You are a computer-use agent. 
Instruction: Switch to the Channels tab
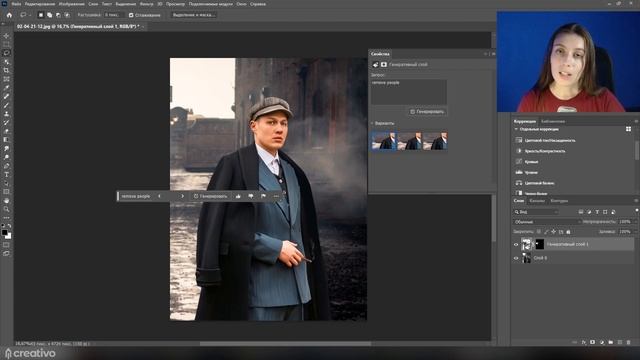tap(537, 201)
